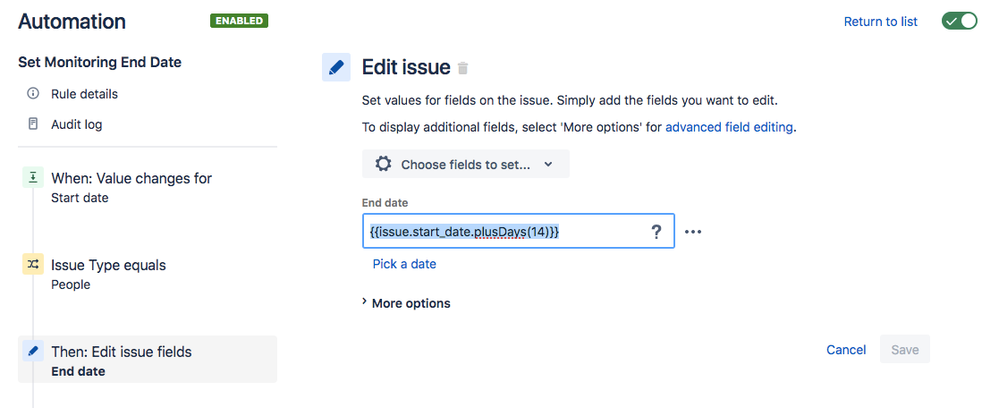The height and width of the screenshot is (408, 999).
Task: Click the info icon next to Rule details
Action: click(32, 94)
